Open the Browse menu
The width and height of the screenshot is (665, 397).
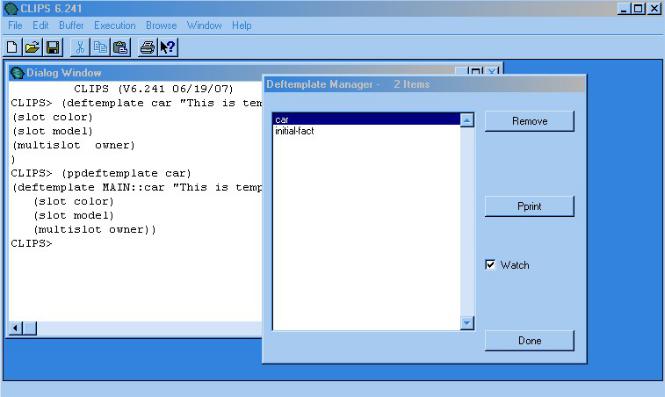(161, 25)
